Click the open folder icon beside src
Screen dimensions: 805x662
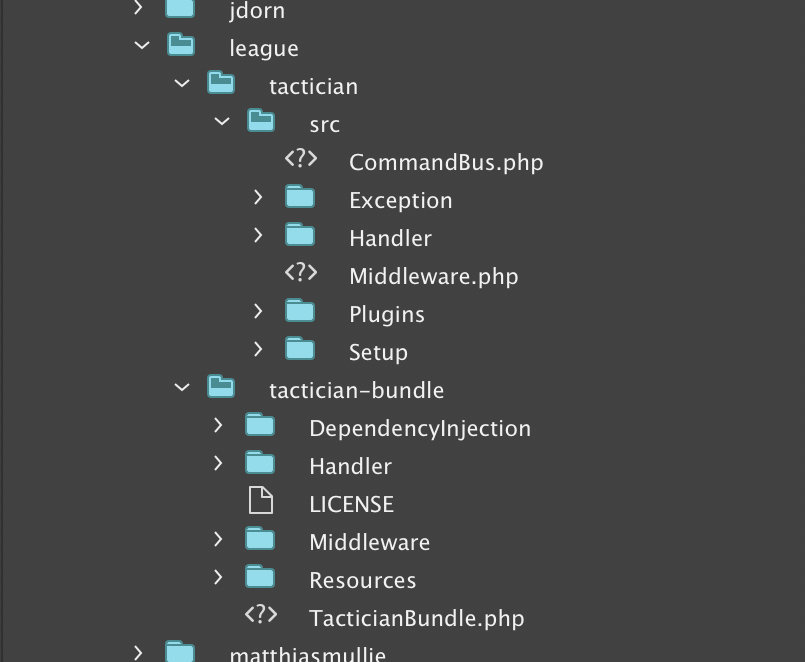point(261,123)
